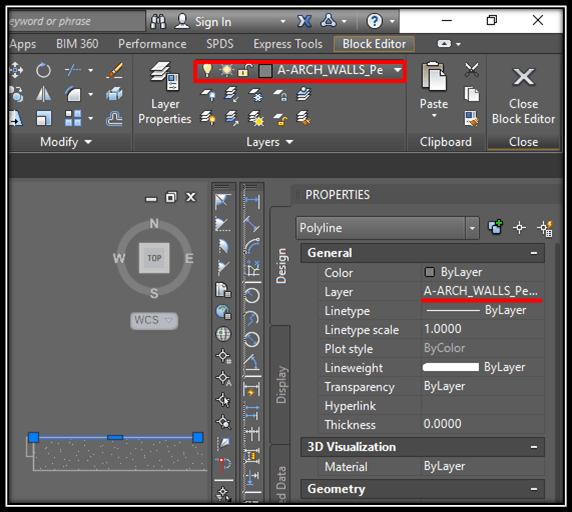Select the Design palette tab
Viewport: 572px width, 512px height.
(x=281, y=265)
